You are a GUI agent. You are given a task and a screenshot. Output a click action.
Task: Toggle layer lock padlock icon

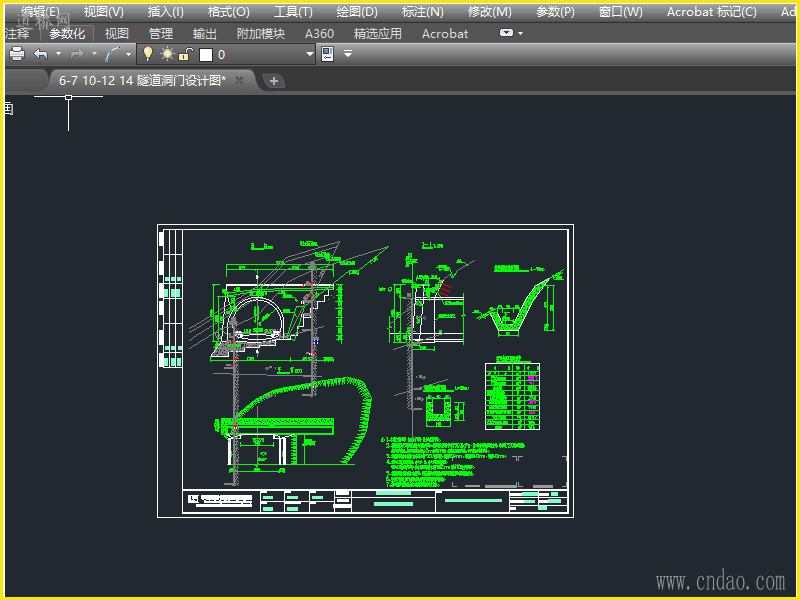pyautogui.click(x=185, y=54)
